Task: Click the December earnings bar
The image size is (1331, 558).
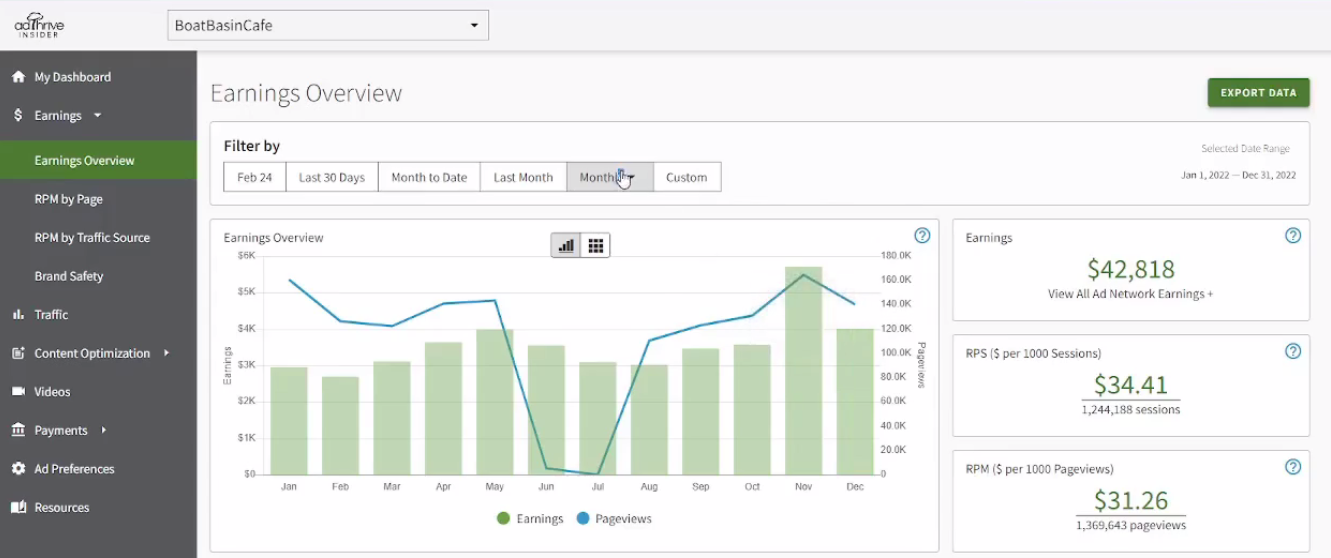Action: tap(855, 402)
